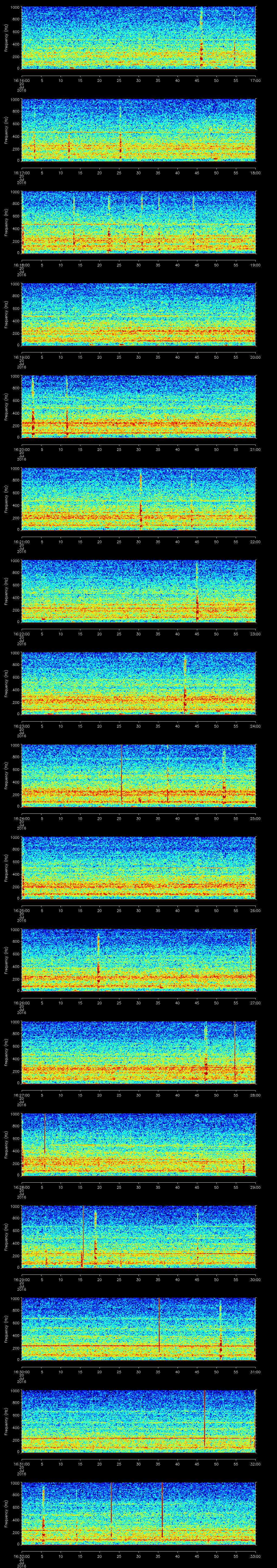Select the spectrogram panel starting at 16:29:00
The height and width of the screenshot is (1568, 277).
139,1237
